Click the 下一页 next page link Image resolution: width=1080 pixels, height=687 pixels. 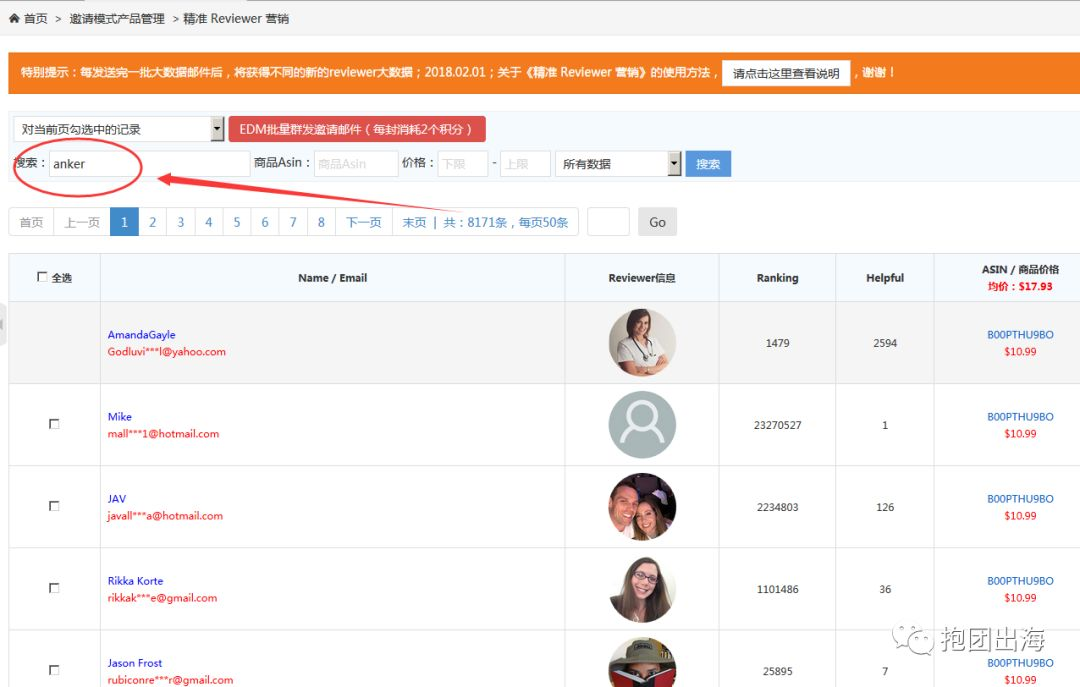coord(364,222)
